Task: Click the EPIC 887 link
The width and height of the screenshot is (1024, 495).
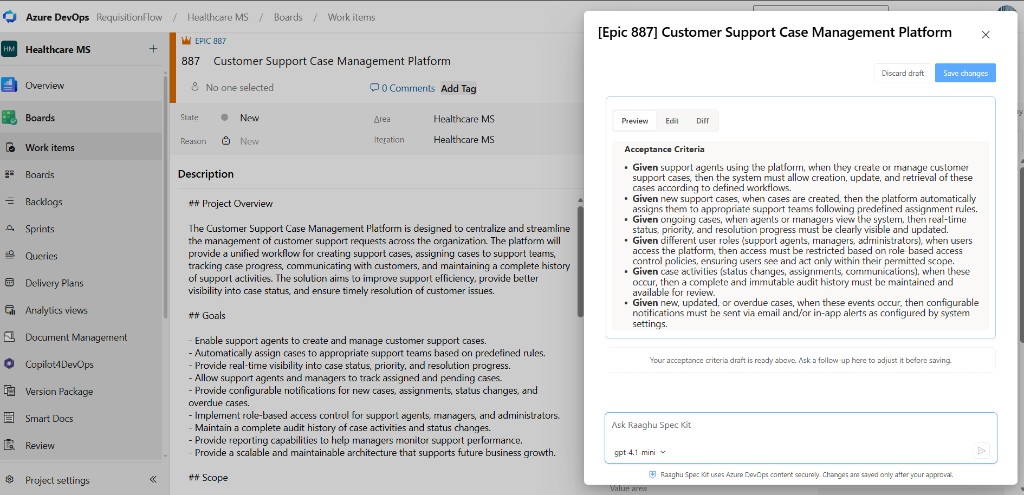Action: click(210, 40)
